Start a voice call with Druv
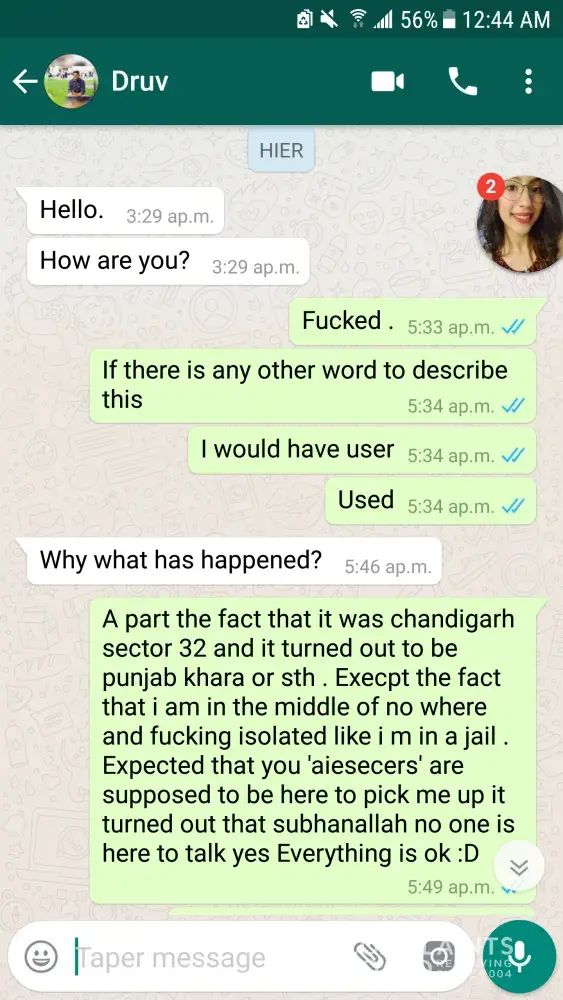This screenshot has height=1000, width=563. tap(463, 82)
